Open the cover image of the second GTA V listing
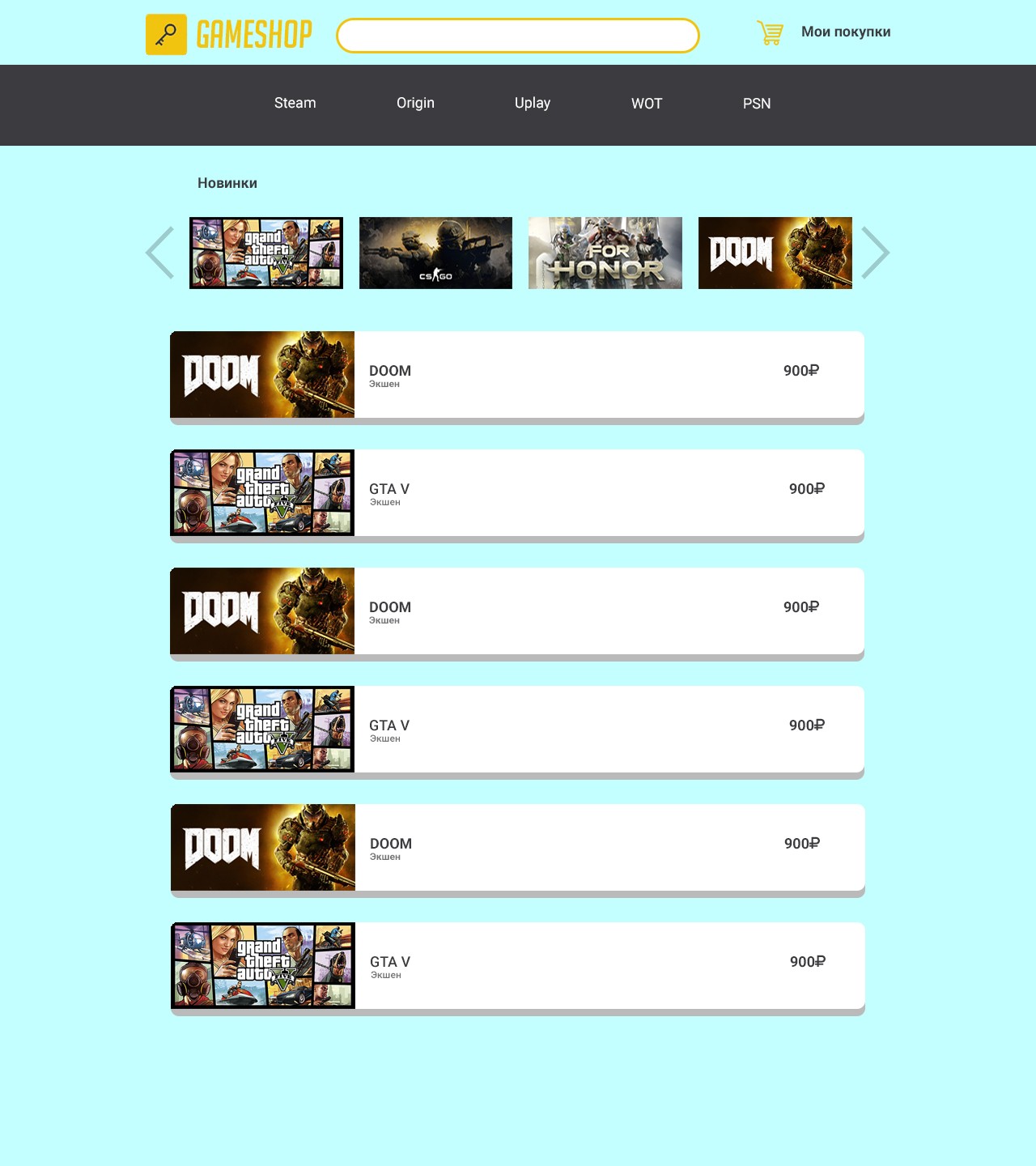 point(262,730)
